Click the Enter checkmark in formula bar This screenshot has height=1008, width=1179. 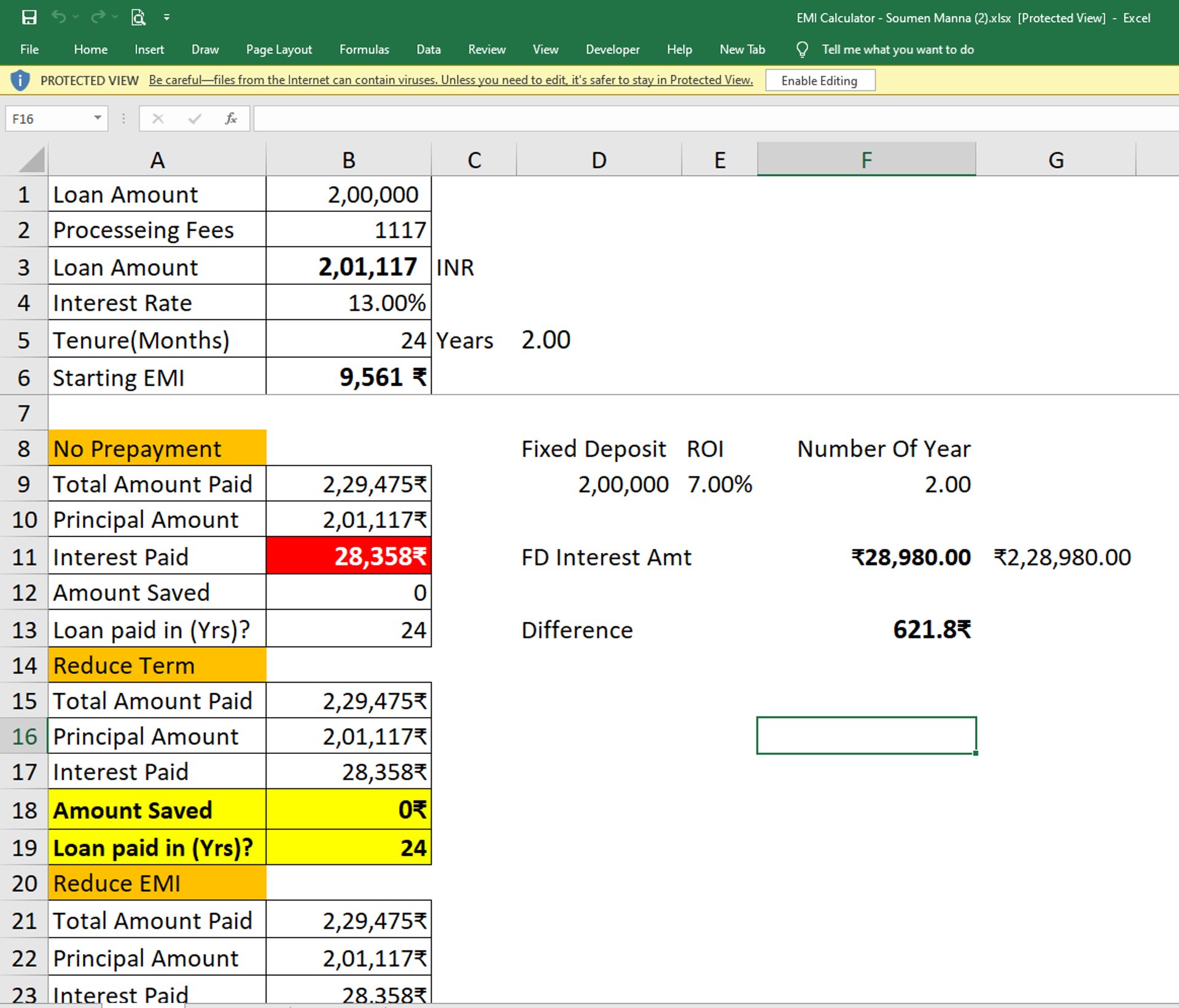[x=195, y=118]
